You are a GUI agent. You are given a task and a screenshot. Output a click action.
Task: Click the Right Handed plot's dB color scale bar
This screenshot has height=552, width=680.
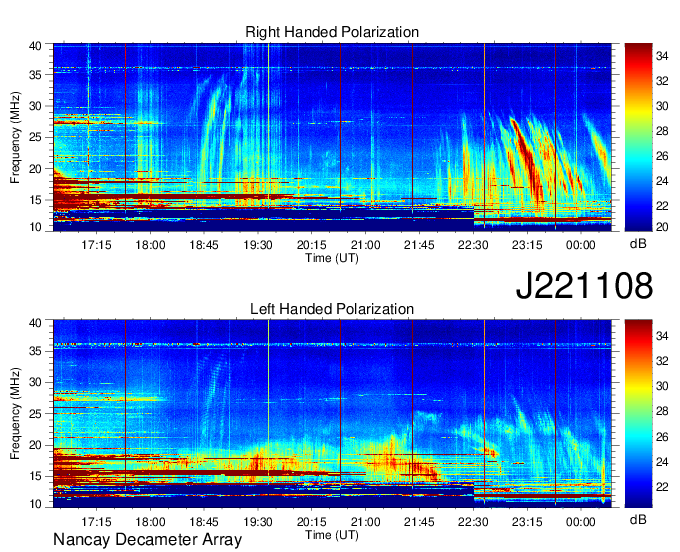pos(638,137)
